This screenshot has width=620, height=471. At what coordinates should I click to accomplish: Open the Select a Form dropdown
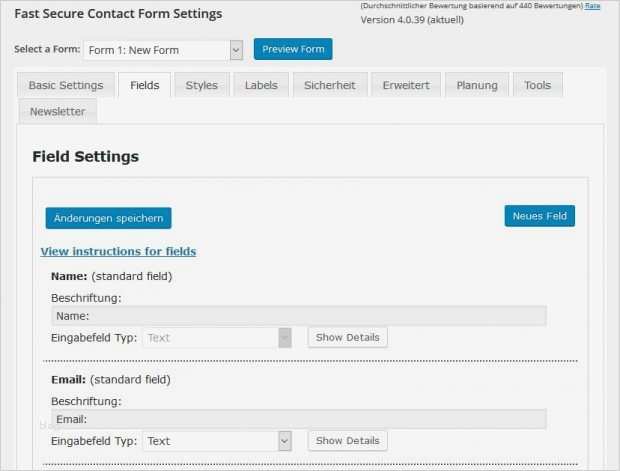pos(163,50)
